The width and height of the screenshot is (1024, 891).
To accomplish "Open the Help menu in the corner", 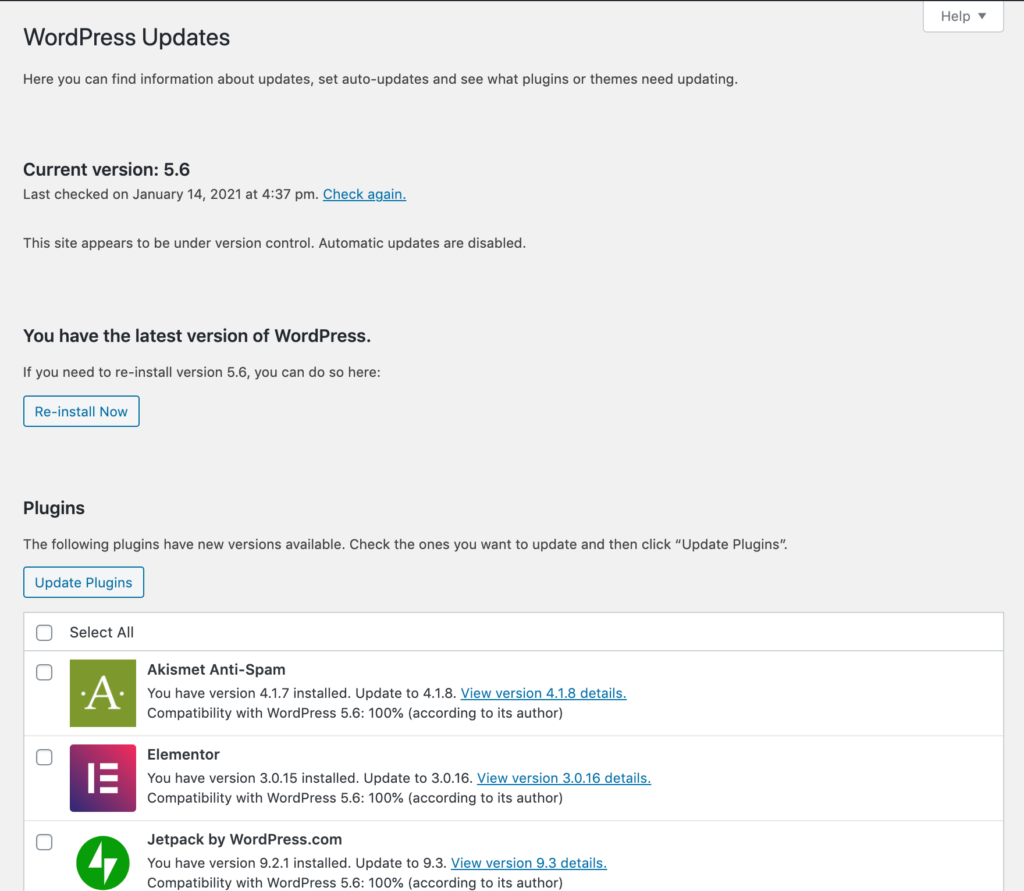I will point(962,16).
